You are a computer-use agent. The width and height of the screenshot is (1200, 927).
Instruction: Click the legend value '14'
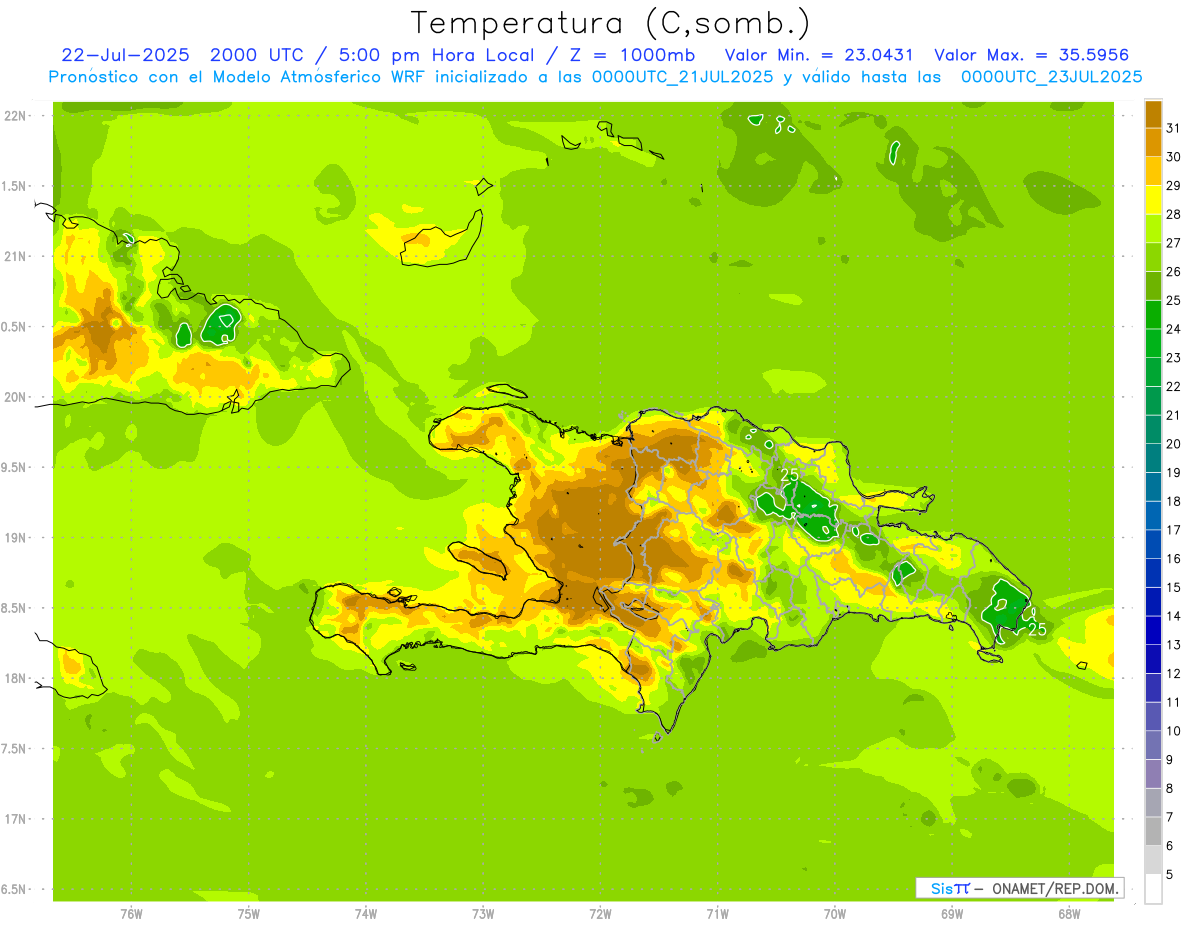click(x=1174, y=615)
